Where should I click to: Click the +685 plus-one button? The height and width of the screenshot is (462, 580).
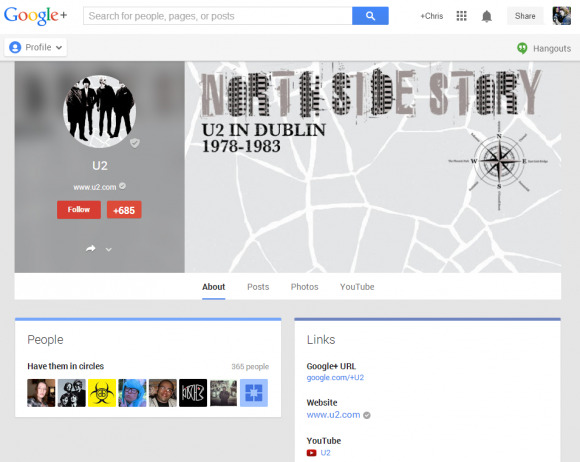[124, 210]
